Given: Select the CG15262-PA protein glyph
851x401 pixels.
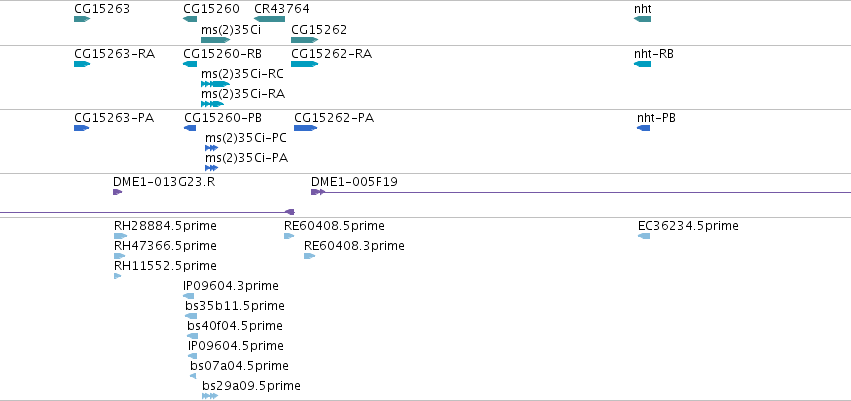Looking at the screenshot, I should (x=306, y=128).
